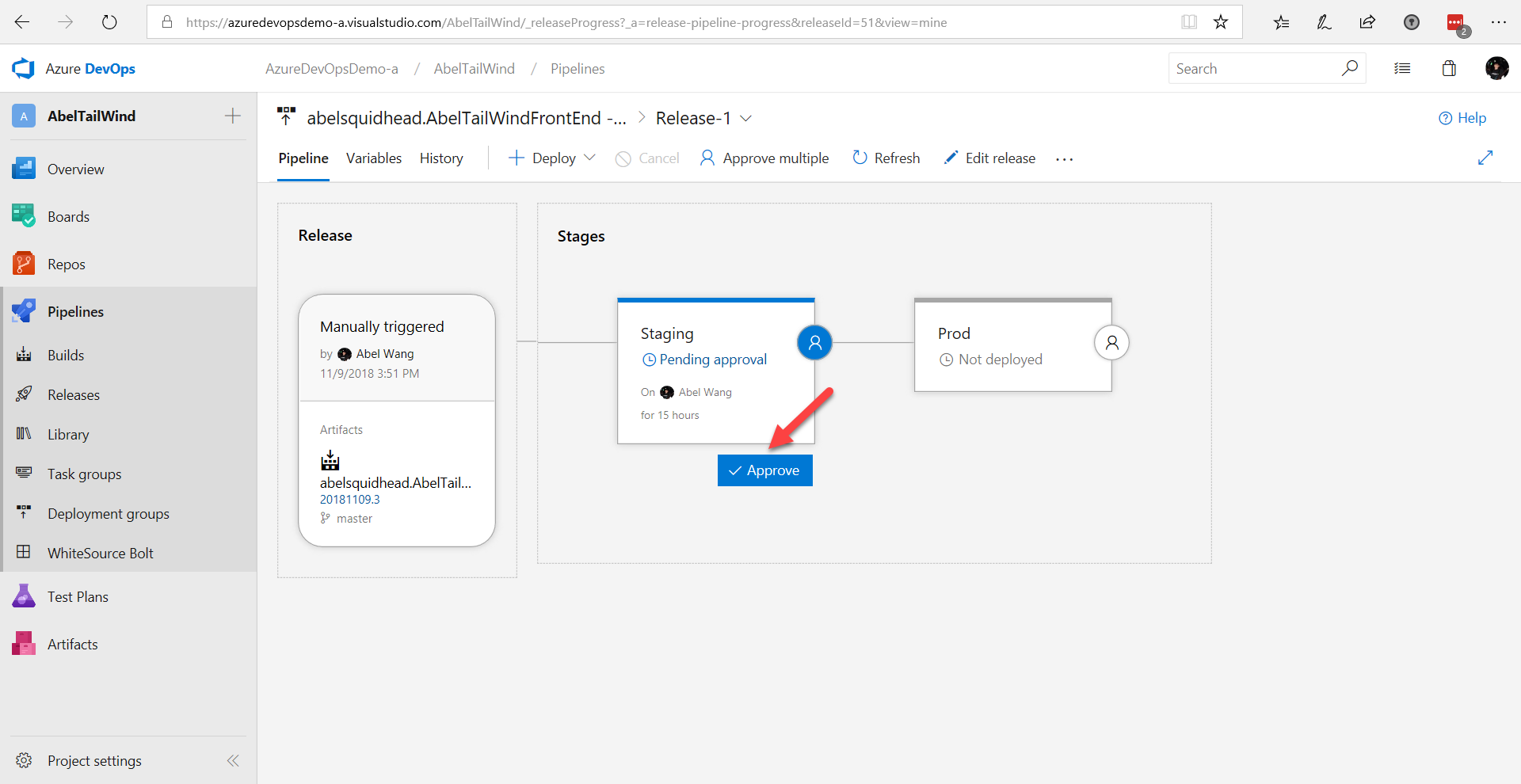Click the Project settings gear icon

[24, 760]
